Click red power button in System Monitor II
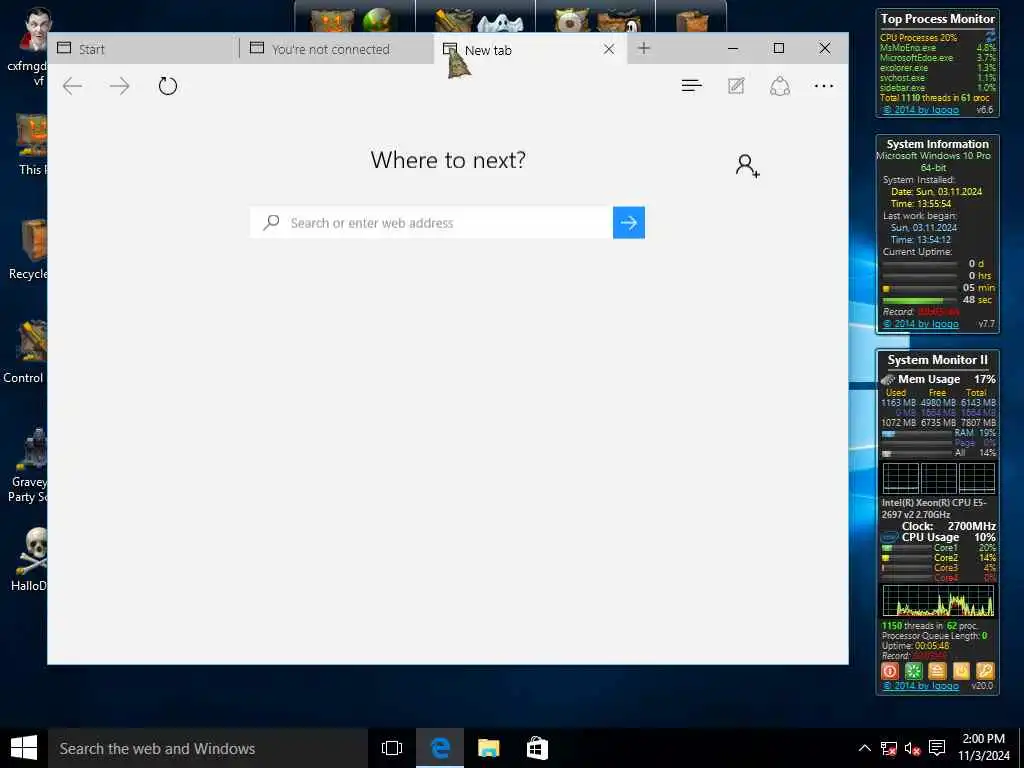 889,671
